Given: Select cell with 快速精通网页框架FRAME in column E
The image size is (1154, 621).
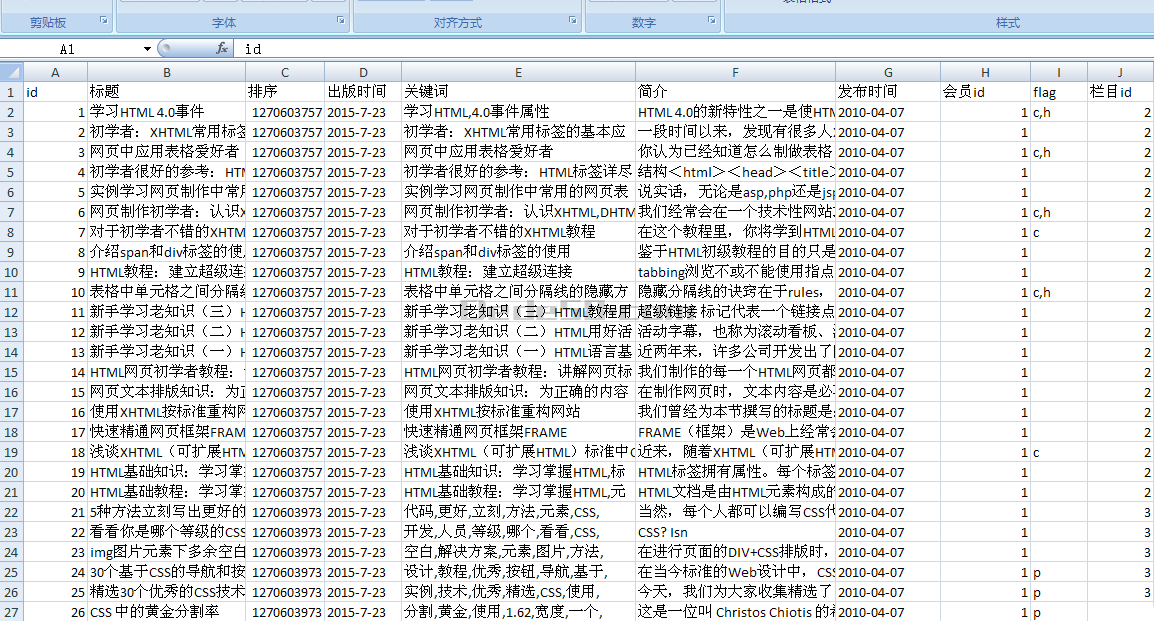Looking at the screenshot, I should 518,432.
